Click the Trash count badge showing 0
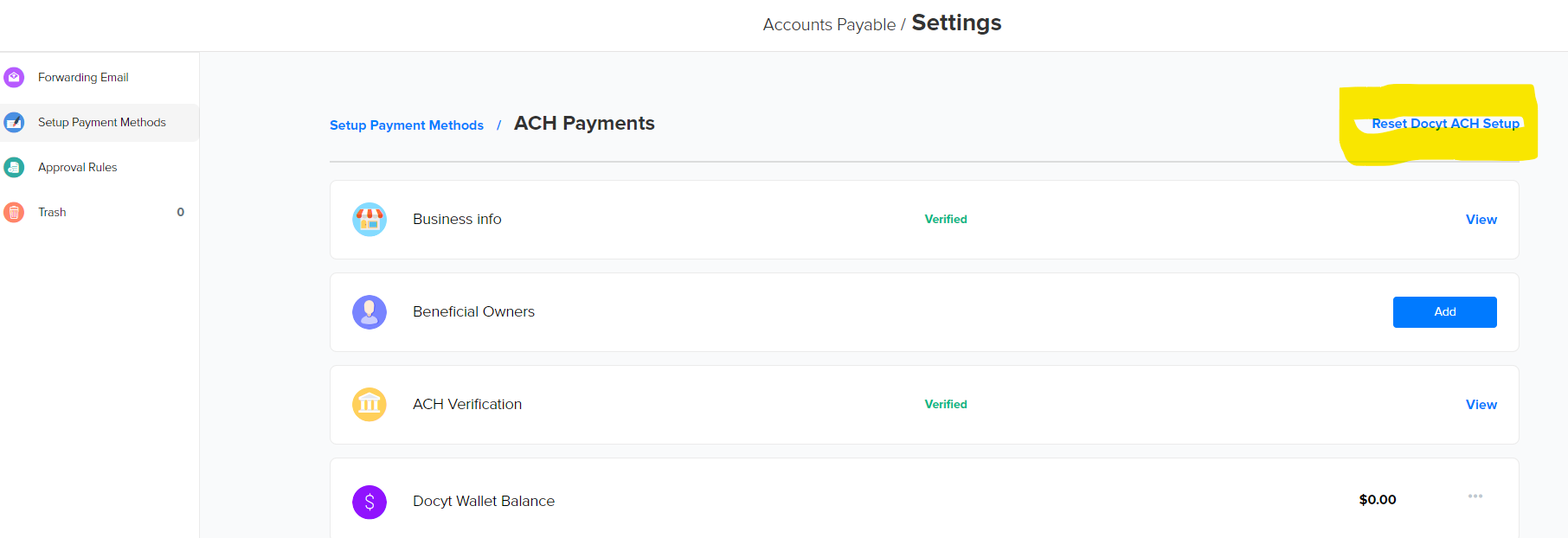This screenshot has height=538, width=1568. click(x=180, y=212)
